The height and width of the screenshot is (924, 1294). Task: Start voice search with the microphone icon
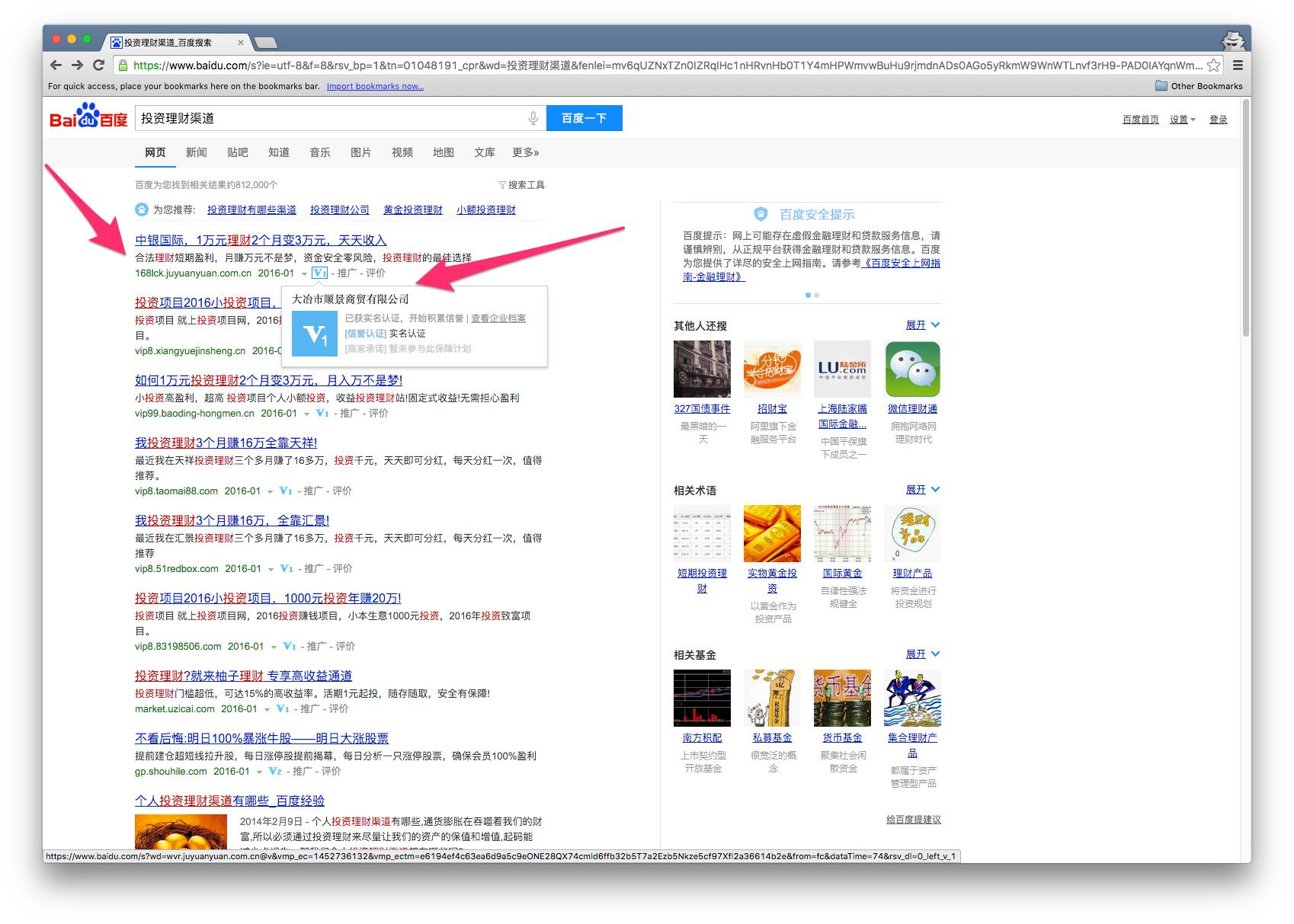(533, 118)
